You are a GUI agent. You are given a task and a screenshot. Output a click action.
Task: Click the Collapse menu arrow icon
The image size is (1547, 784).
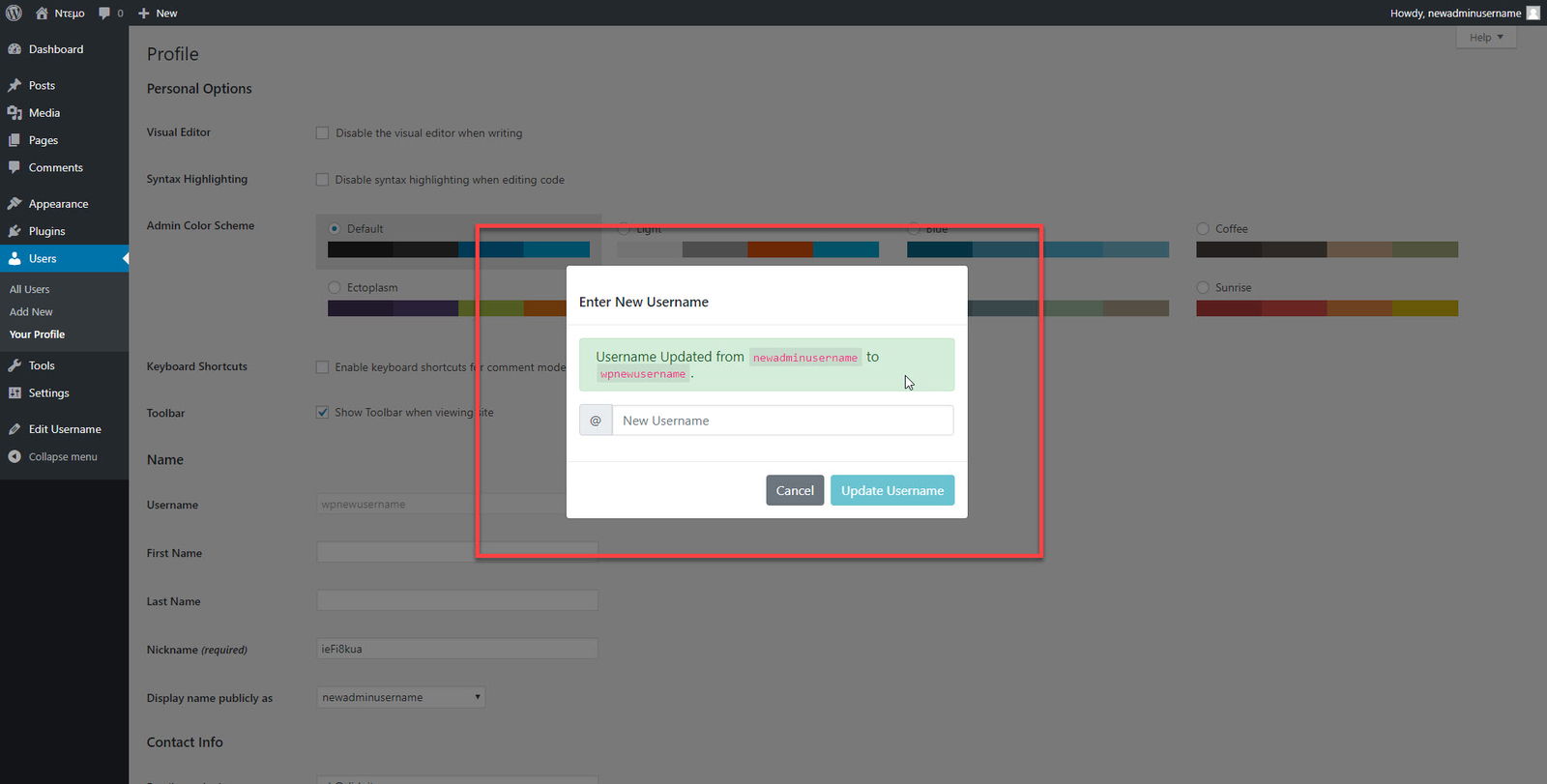15,456
